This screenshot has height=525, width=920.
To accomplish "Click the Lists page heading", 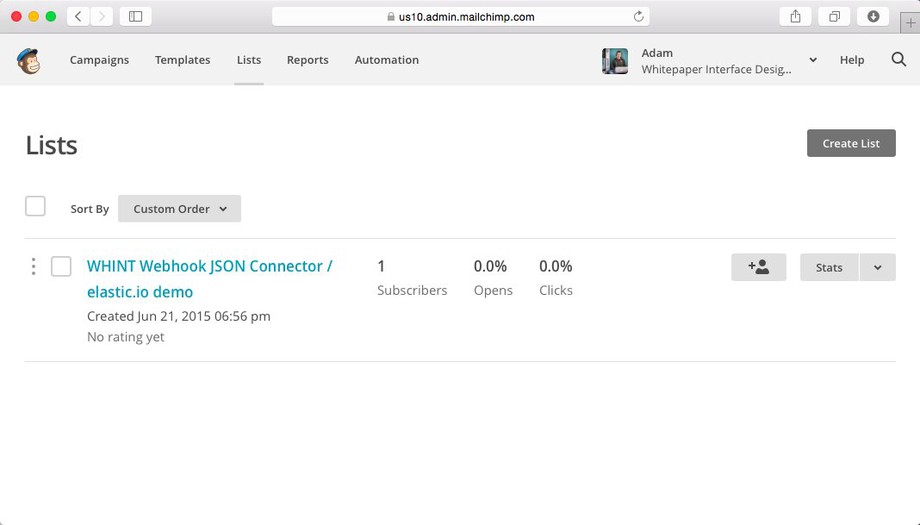I will [52, 145].
